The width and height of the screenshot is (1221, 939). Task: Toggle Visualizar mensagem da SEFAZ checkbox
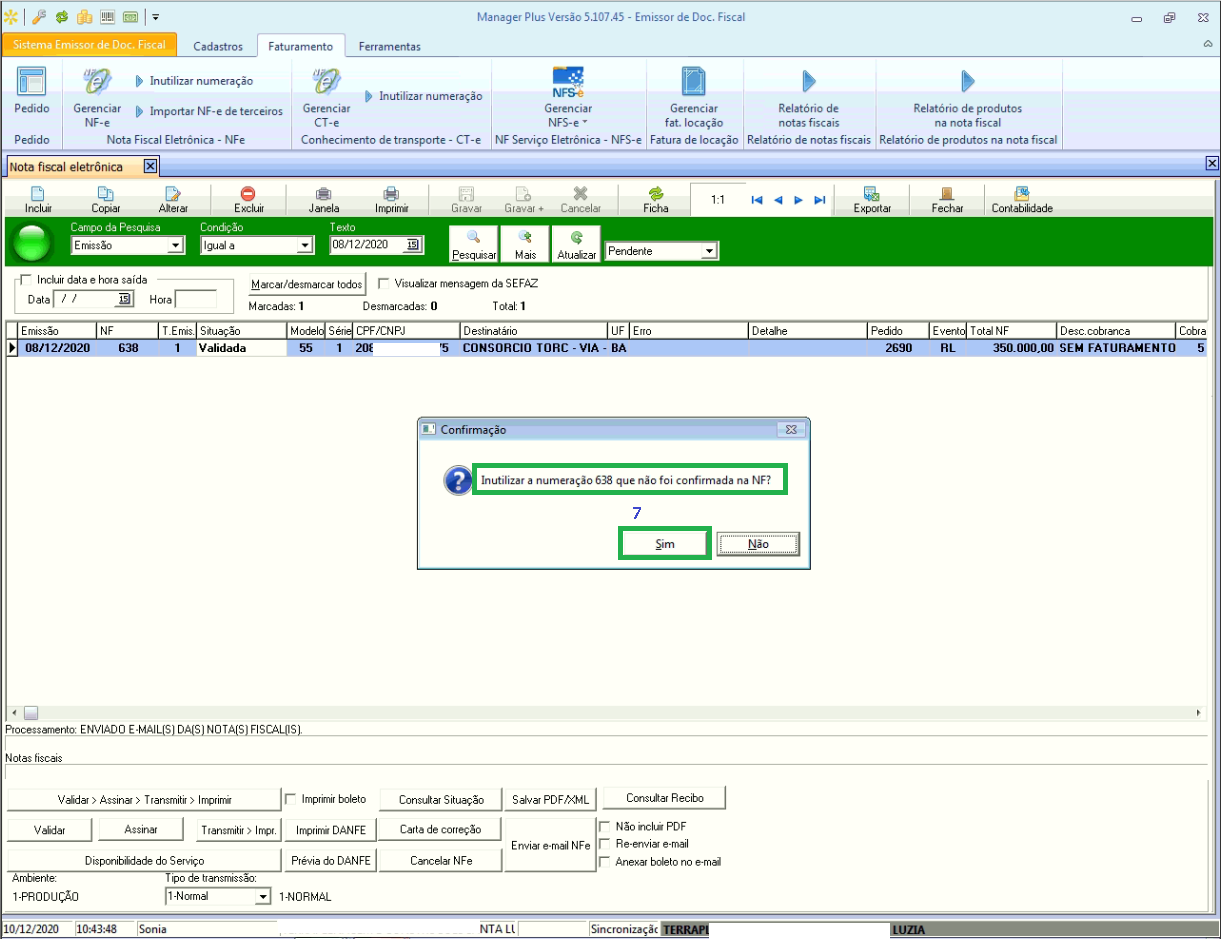pos(384,284)
